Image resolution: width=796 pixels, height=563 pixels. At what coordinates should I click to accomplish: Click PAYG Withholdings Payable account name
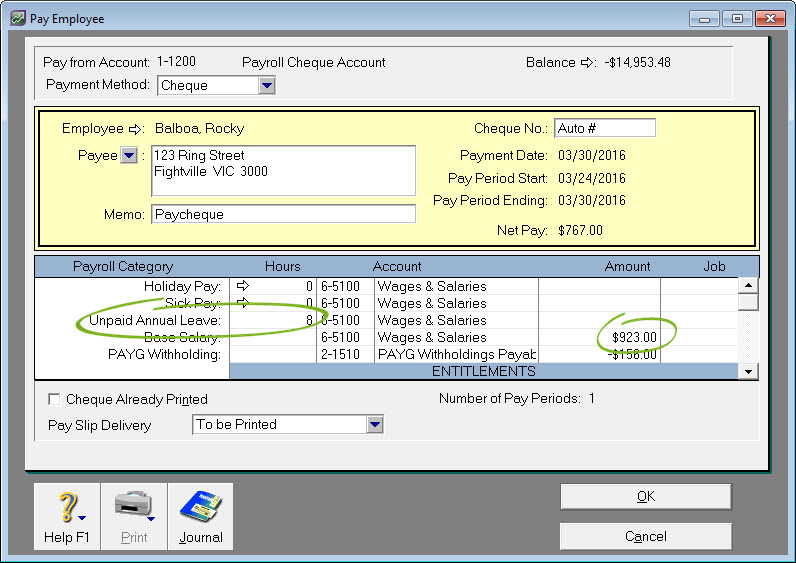pyautogui.click(x=456, y=354)
